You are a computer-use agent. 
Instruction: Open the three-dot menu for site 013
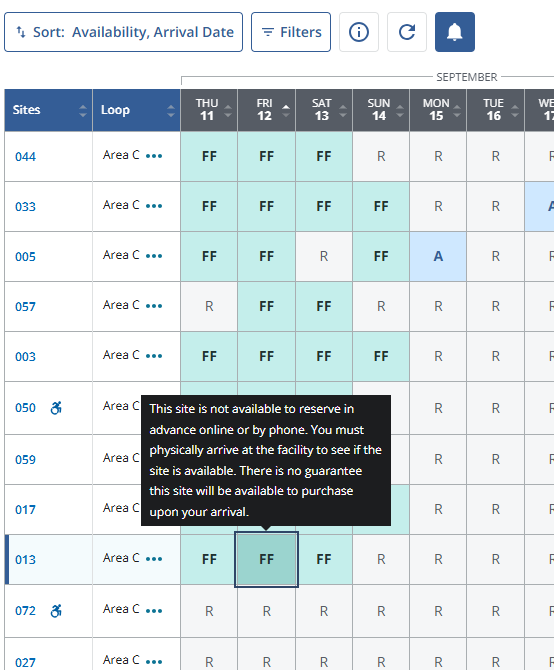154,559
